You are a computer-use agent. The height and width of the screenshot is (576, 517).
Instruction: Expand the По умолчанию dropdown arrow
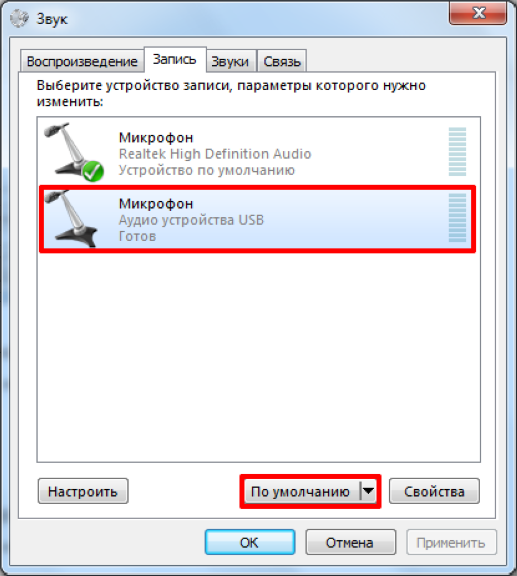[368, 491]
